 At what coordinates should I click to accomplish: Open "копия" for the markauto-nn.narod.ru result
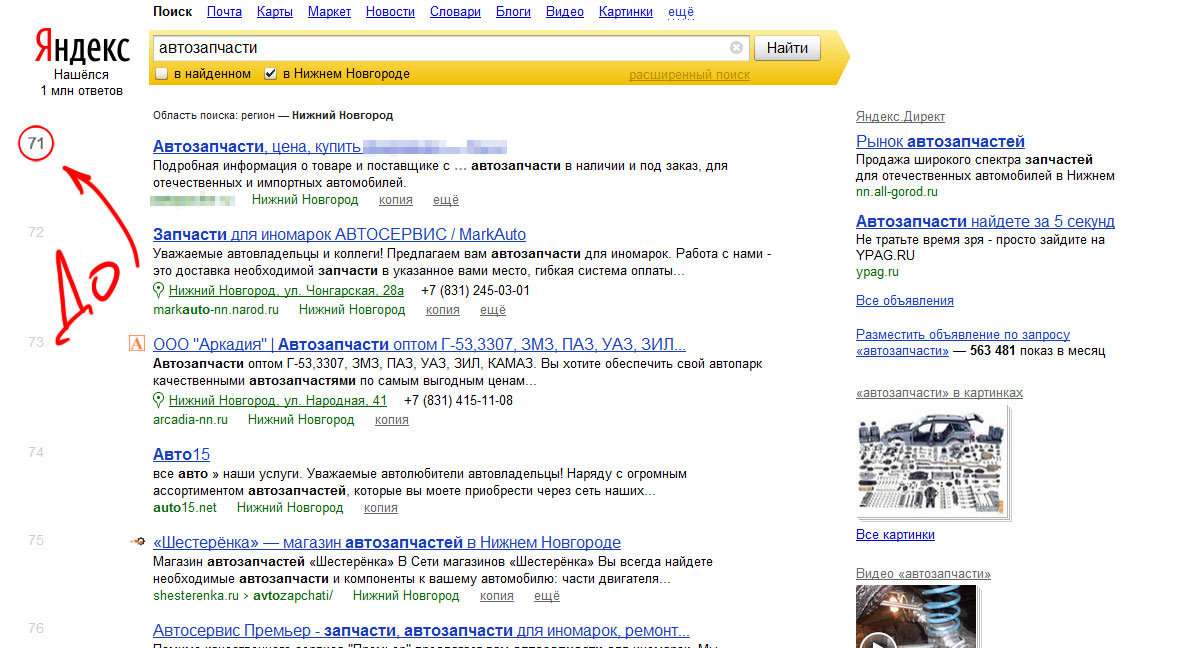tap(443, 310)
